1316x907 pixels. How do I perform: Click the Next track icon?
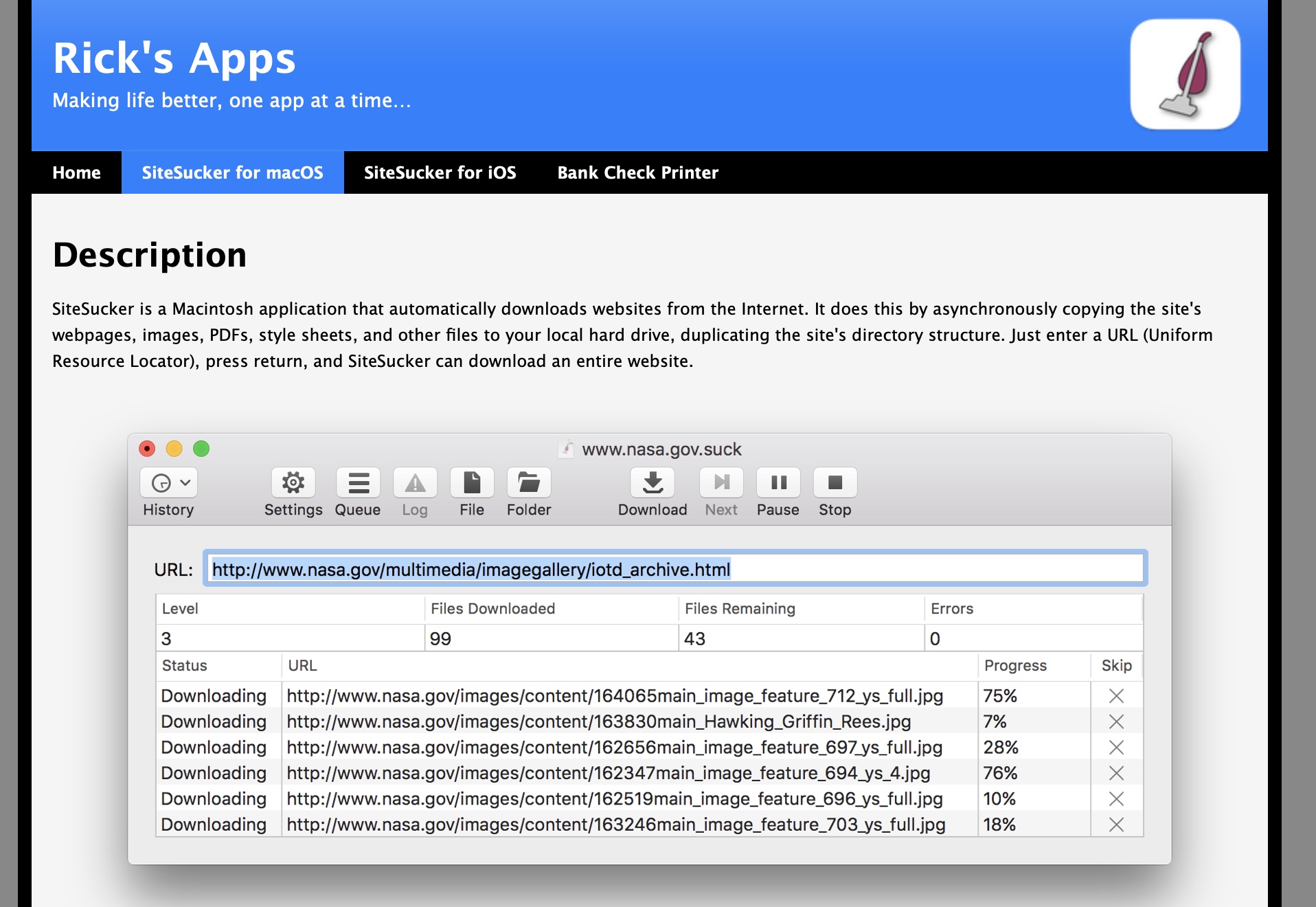pos(721,483)
